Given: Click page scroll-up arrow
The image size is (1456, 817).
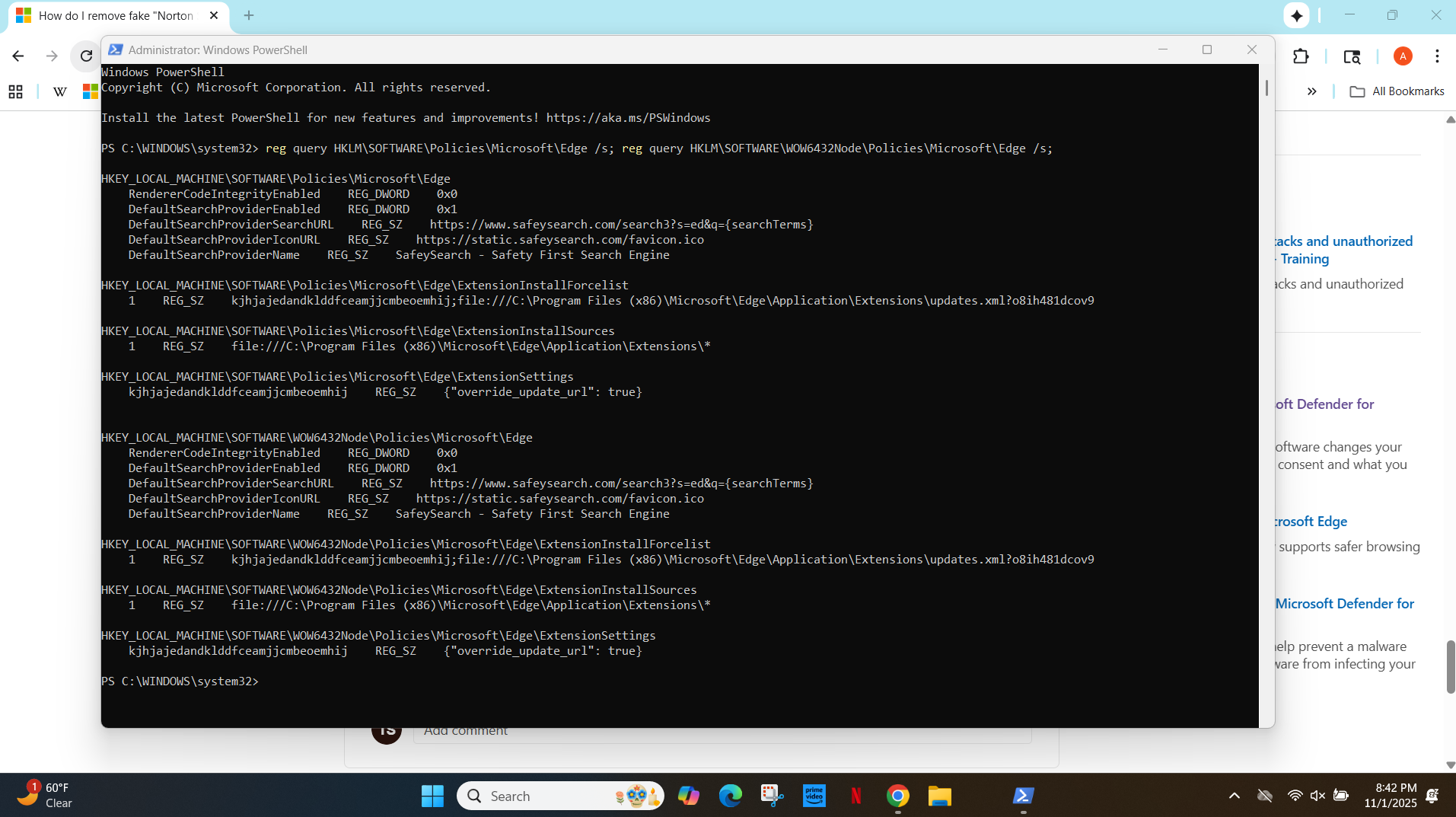Looking at the screenshot, I should (x=1450, y=120).
